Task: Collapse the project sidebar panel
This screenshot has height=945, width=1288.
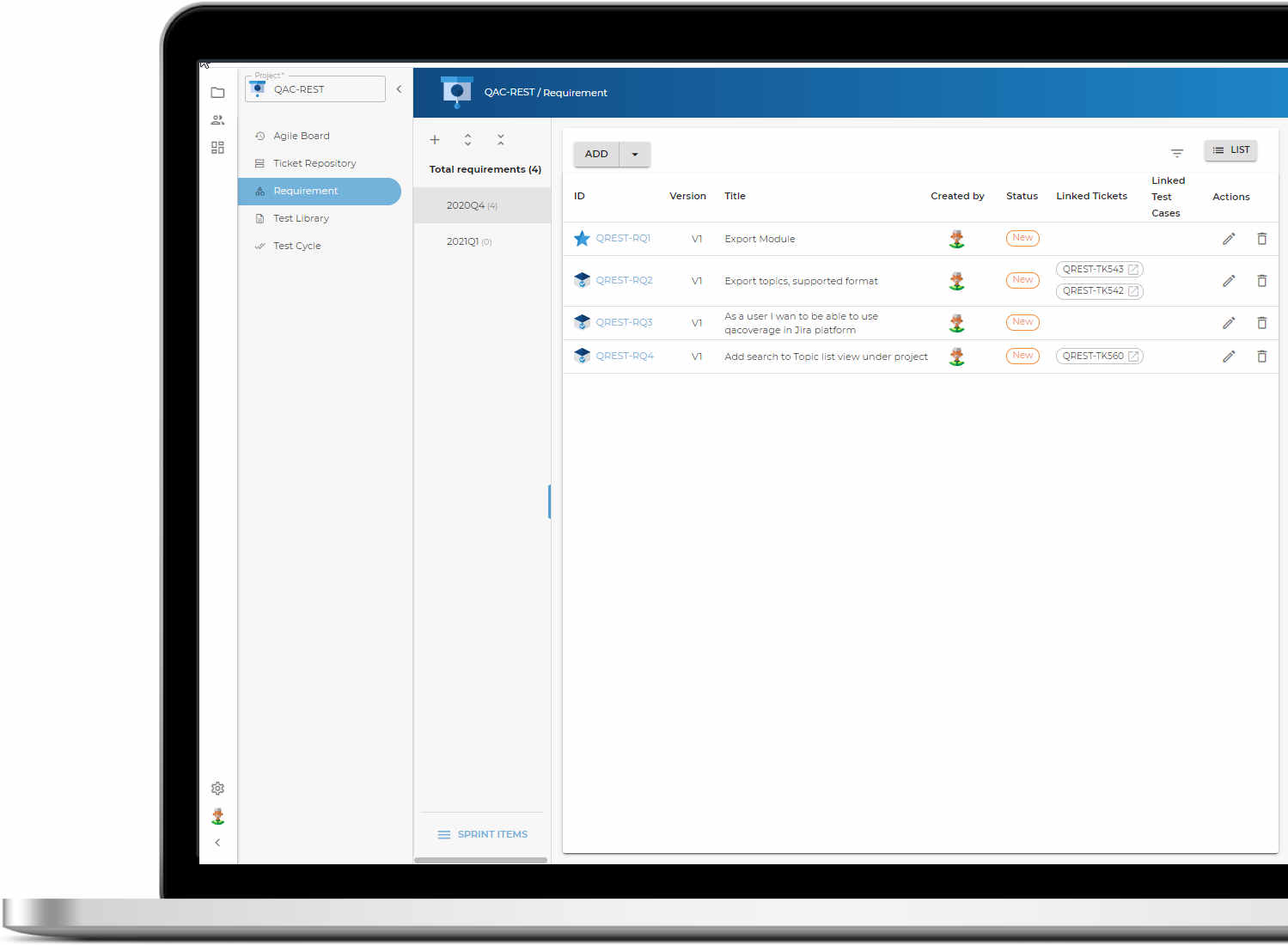Action: point(399,89)
